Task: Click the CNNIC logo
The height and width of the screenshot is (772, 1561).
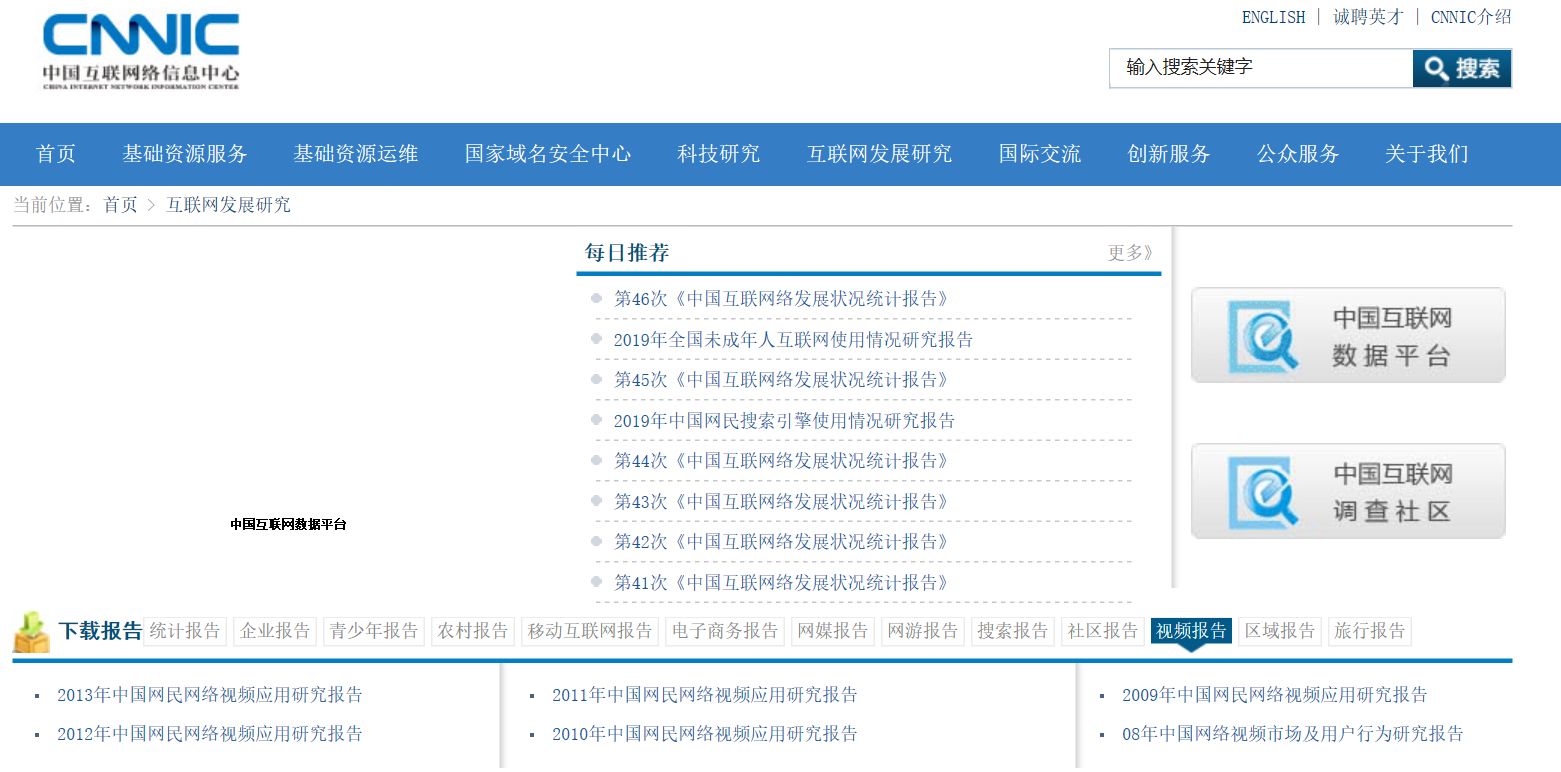Action: click(141, 51)
